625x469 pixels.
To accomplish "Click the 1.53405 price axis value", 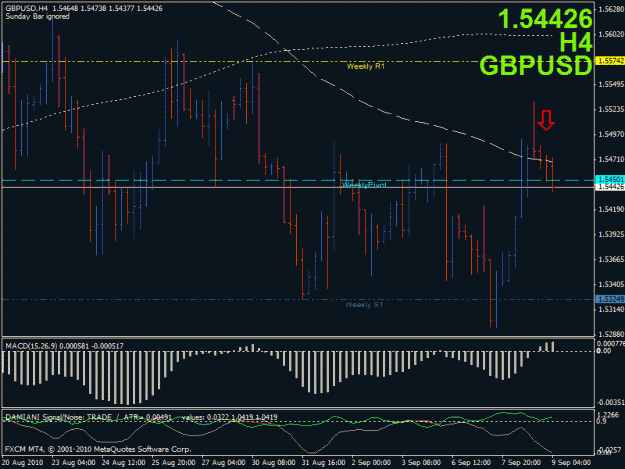I will click(x=611, y=285).
